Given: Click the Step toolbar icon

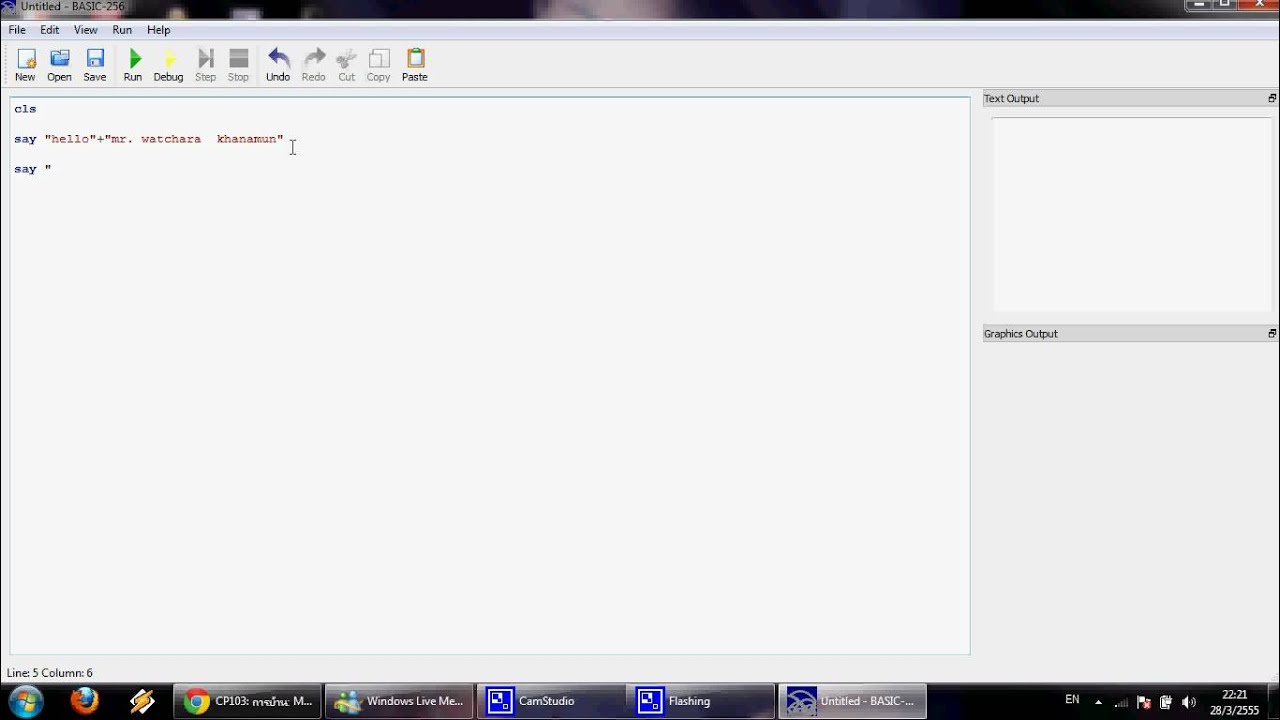Looking at the screenshot, I should pyautogui.click(x=205, y=65).
